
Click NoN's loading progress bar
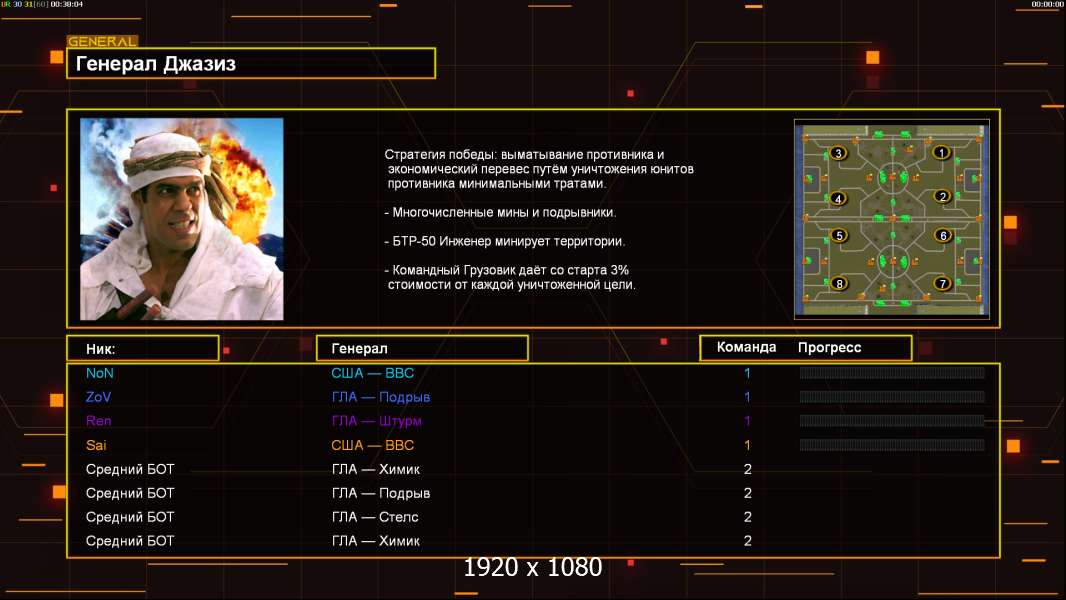point(892,372)
